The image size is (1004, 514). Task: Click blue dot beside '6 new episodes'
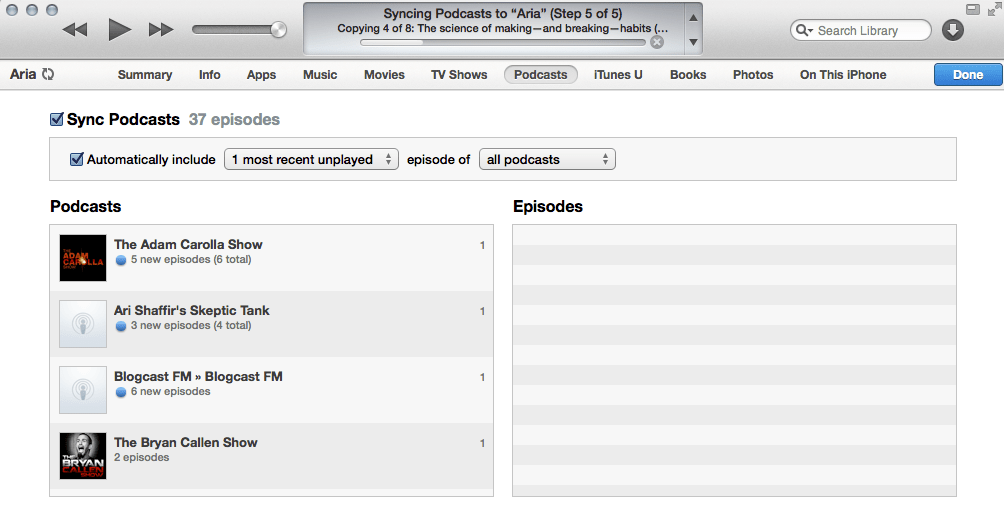click(x=120, y=392)
